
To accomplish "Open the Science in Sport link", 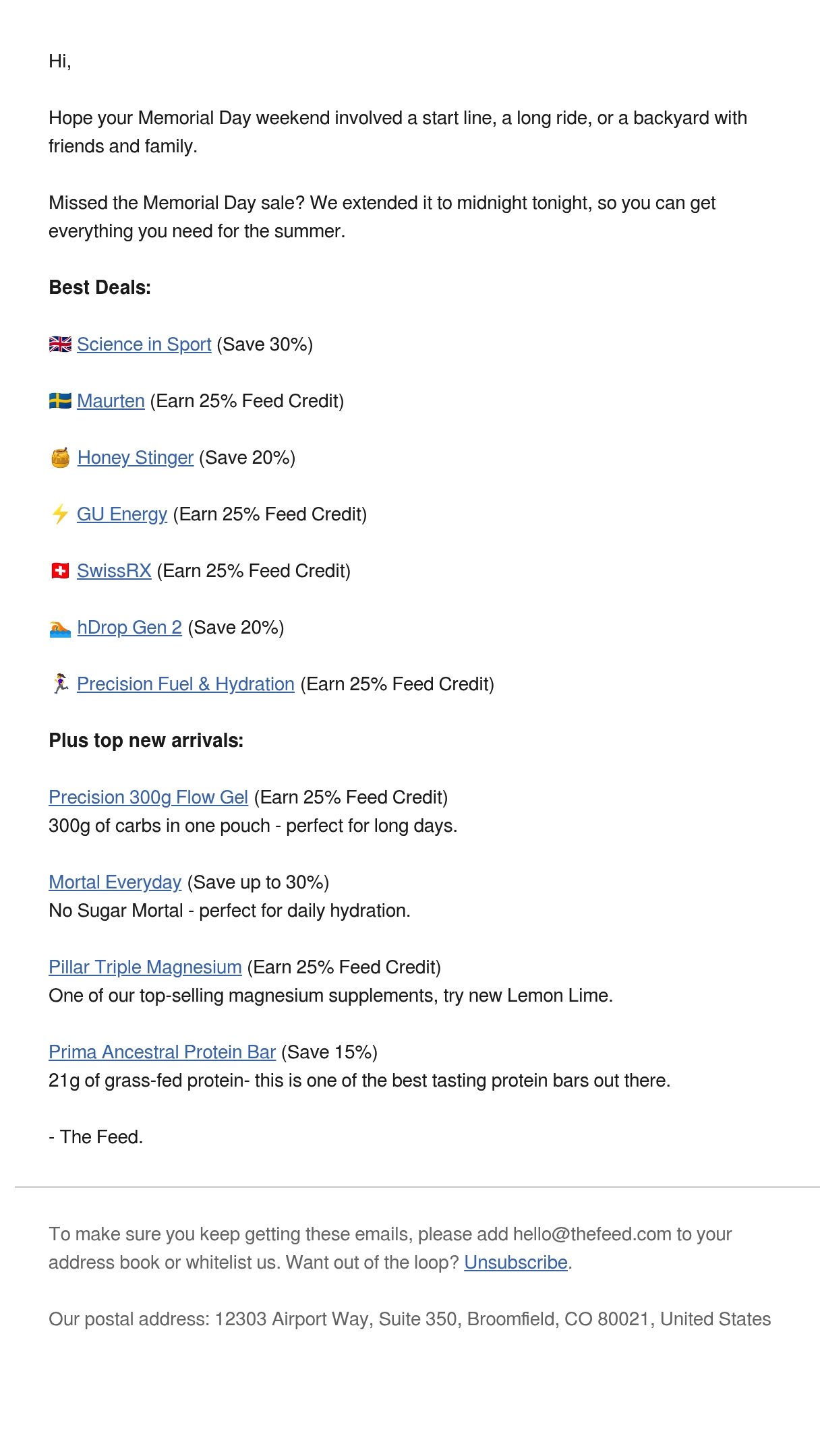I will coord(144,344).
